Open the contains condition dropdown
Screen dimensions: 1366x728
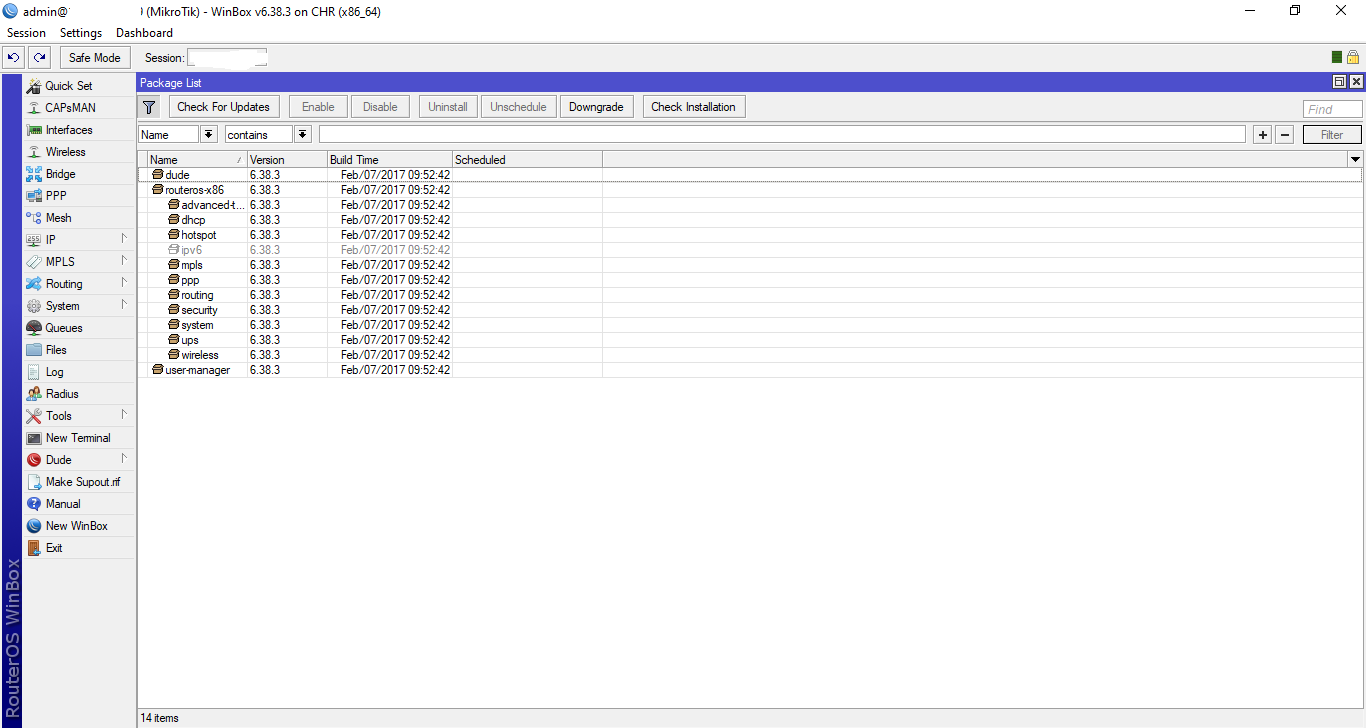[x=303, y=134]
